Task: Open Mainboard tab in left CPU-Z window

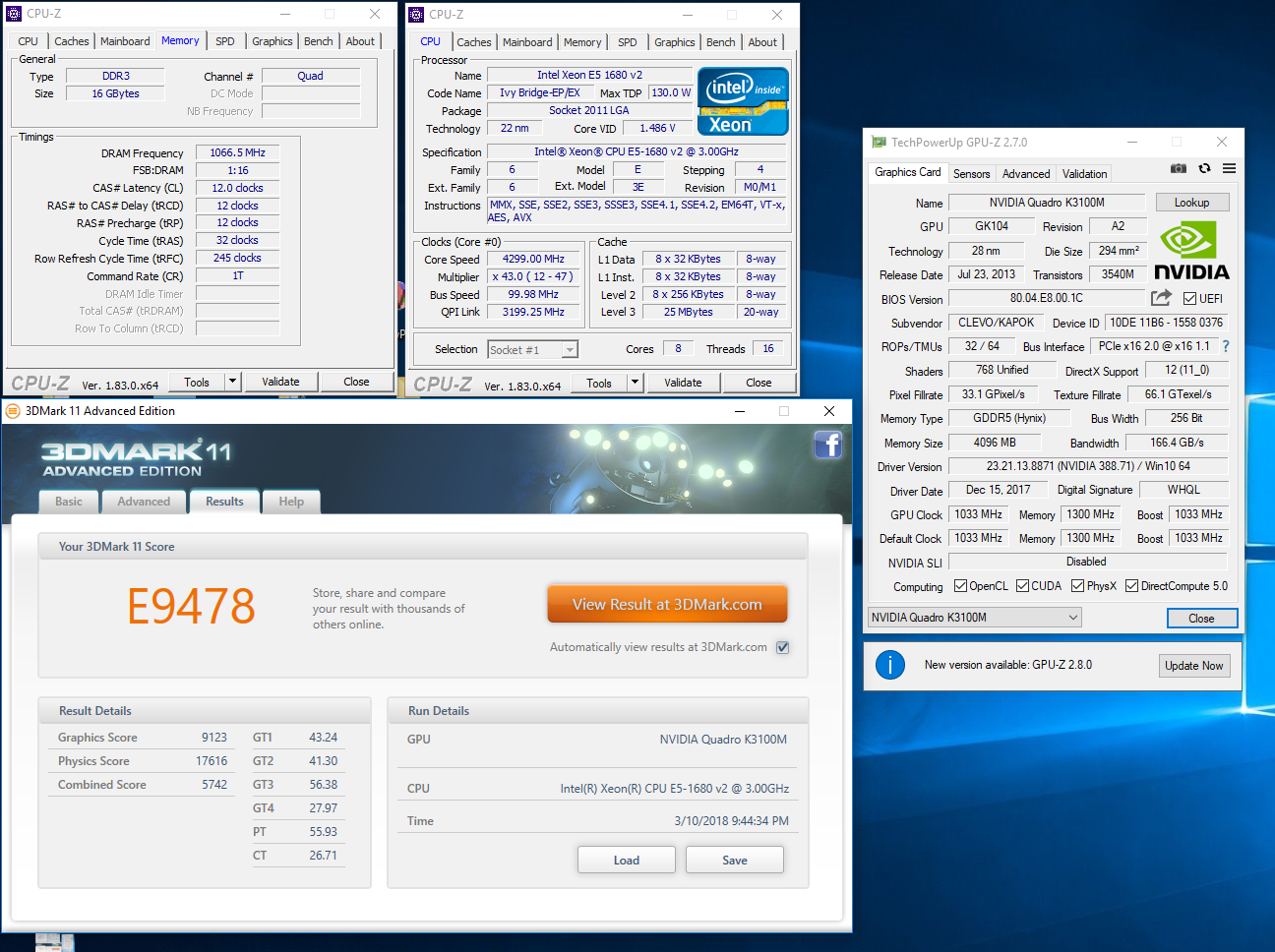Action: tap(125, 41)
